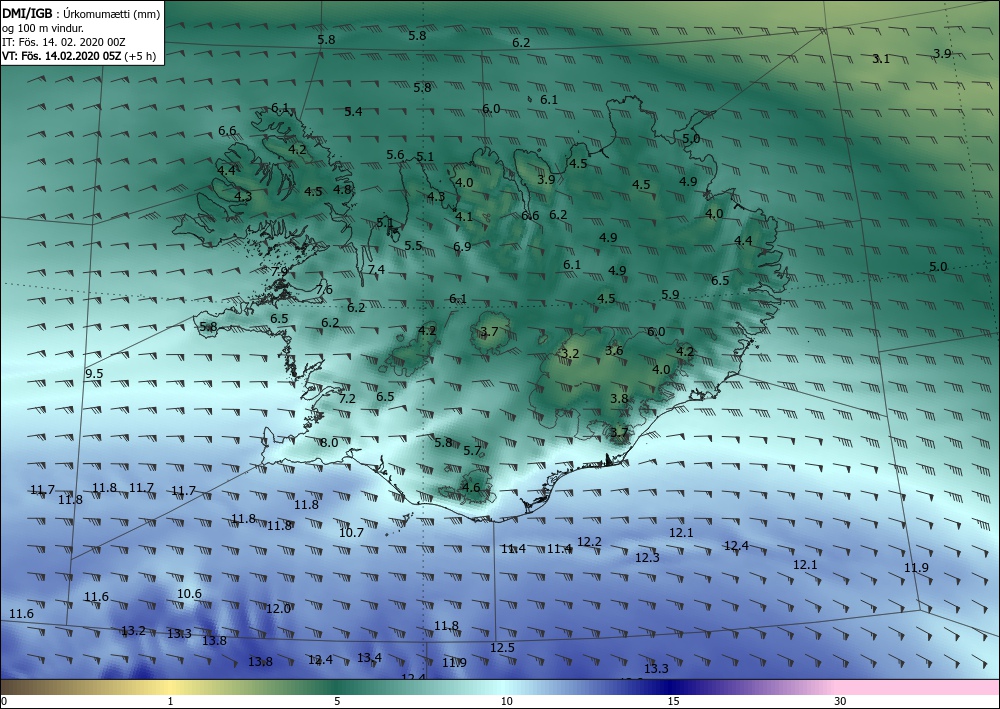Select the 7.6 map value
Viewport: 1000px width, 709px height.
point(324,289)
